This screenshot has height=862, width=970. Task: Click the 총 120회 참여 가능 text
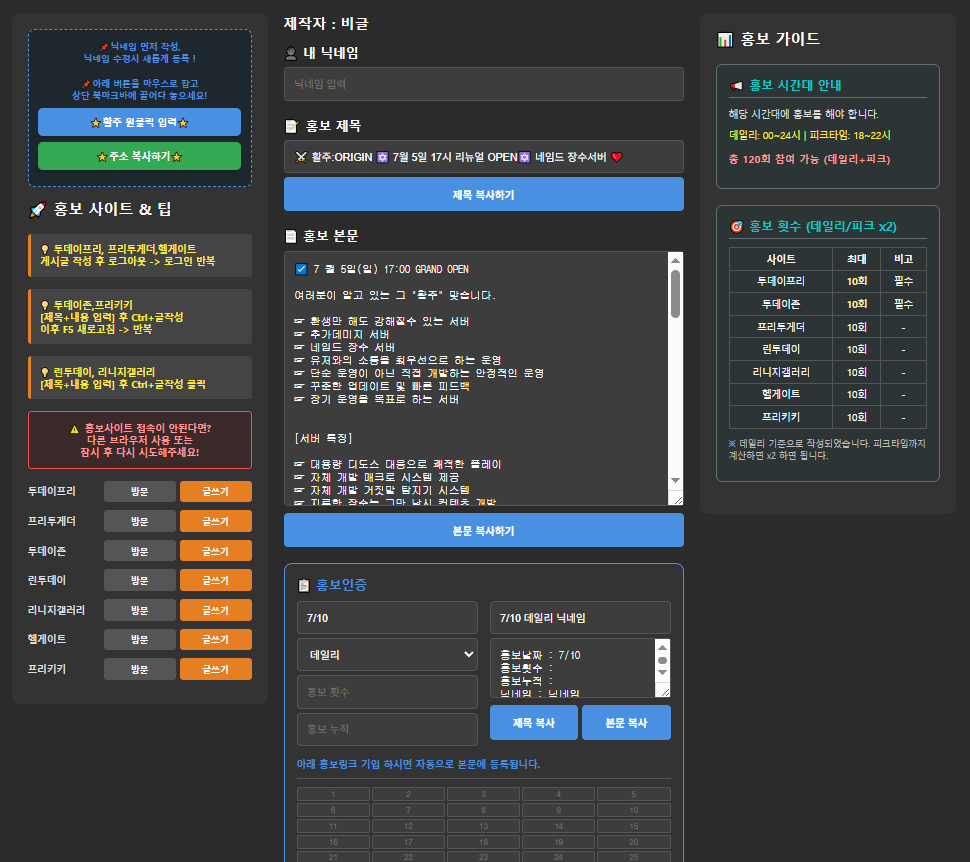point(809,159)
